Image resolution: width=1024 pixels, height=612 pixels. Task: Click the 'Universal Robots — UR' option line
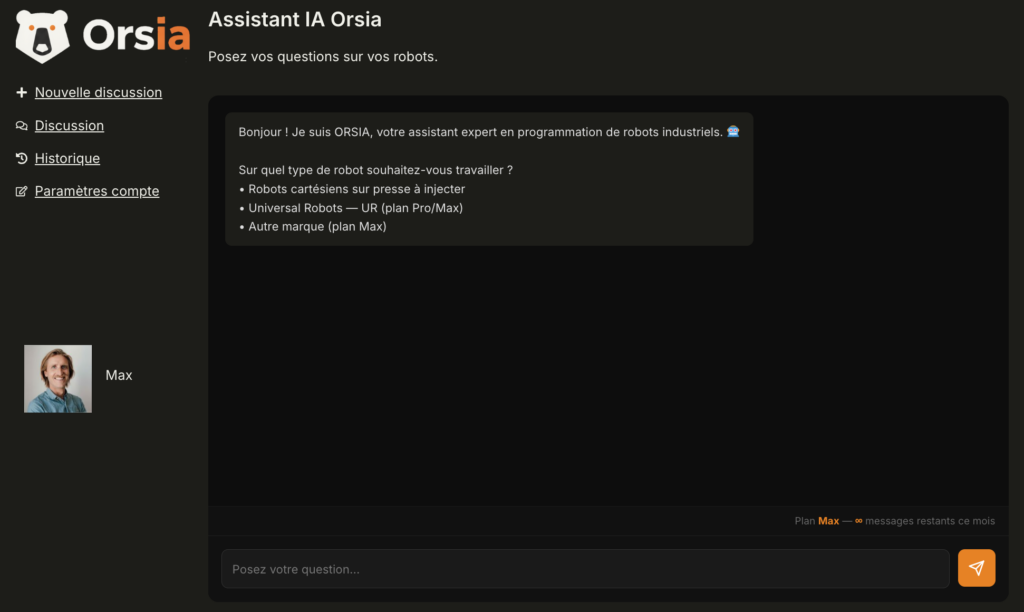355,208
